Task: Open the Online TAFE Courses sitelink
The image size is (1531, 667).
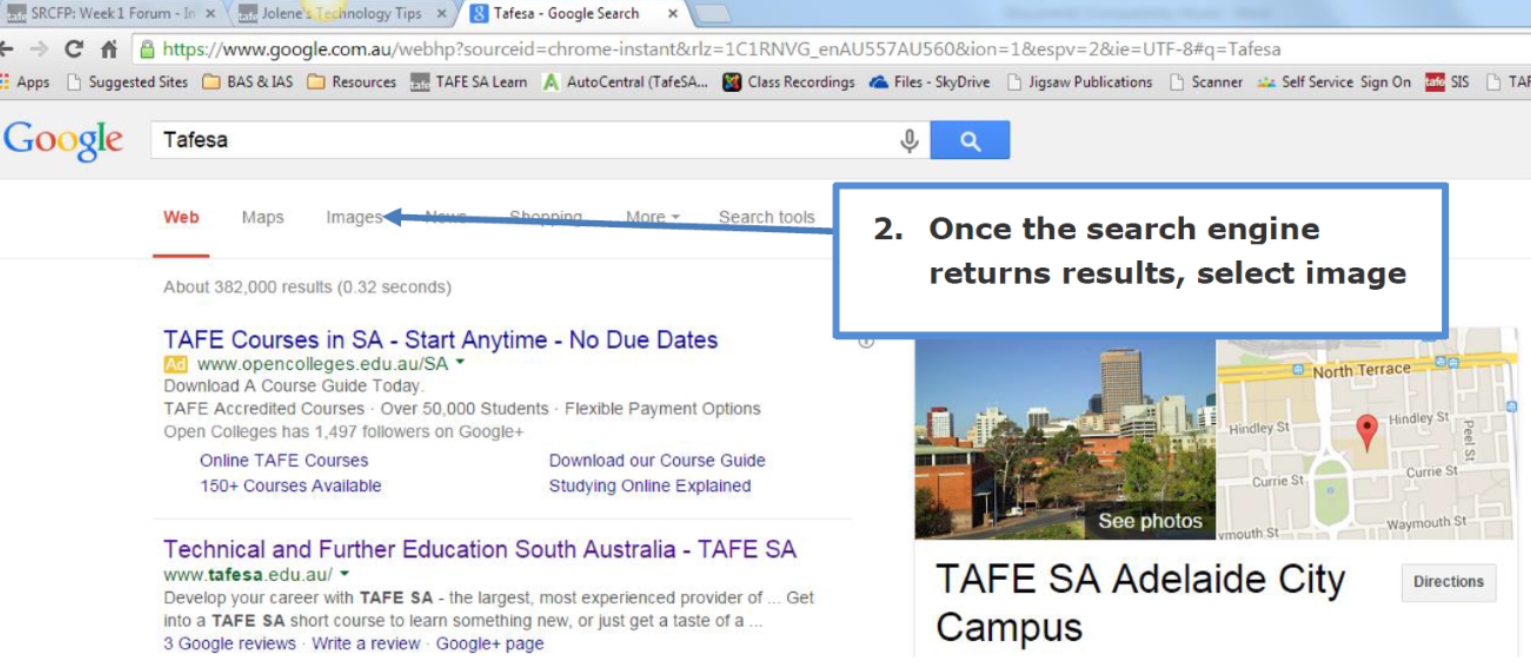Action: pyautogui.click(x=284, y=461)
